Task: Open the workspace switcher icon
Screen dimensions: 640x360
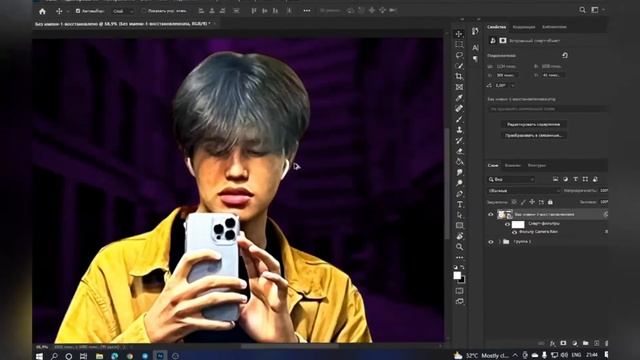Action: [x=595, y=10]
